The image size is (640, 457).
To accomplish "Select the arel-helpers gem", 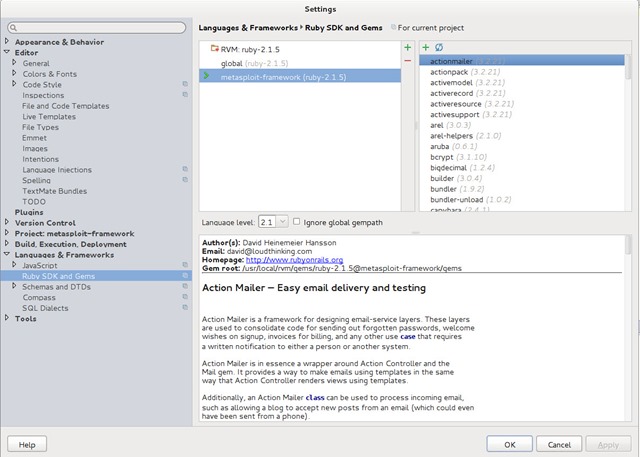I will tap(522, 135).
